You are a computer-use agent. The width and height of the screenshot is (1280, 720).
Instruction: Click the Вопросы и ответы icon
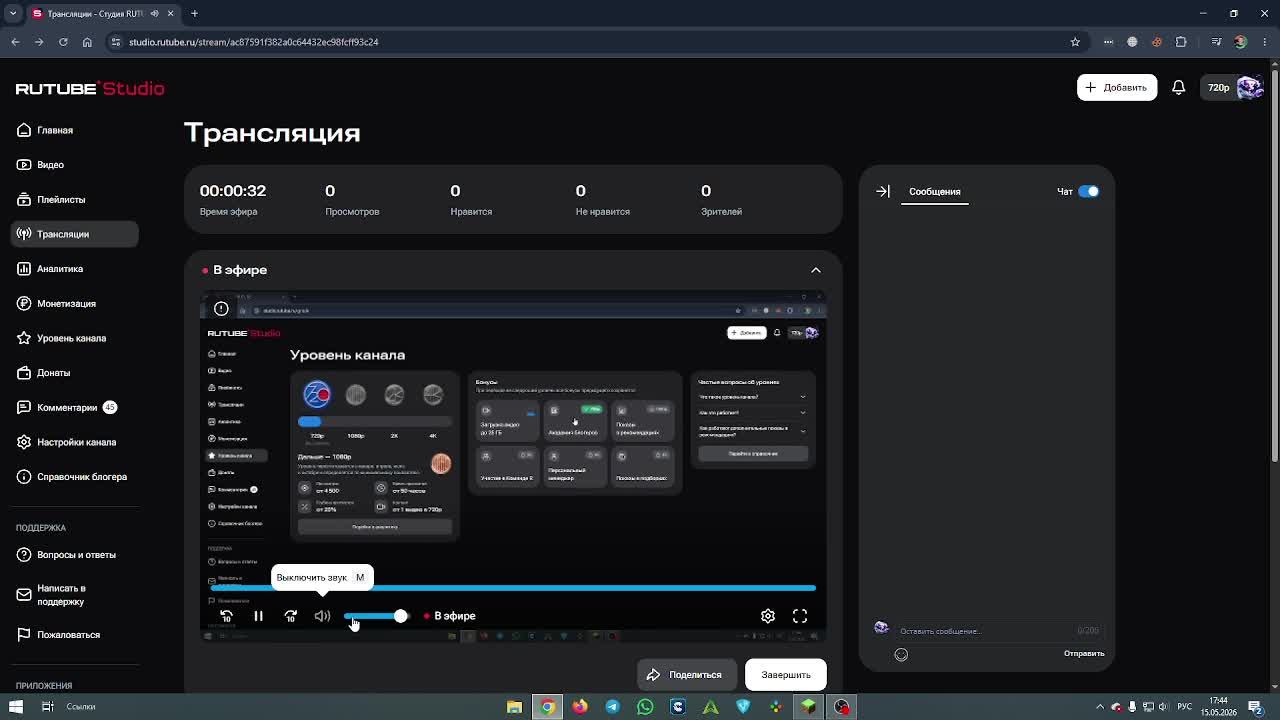coord(24,555)
